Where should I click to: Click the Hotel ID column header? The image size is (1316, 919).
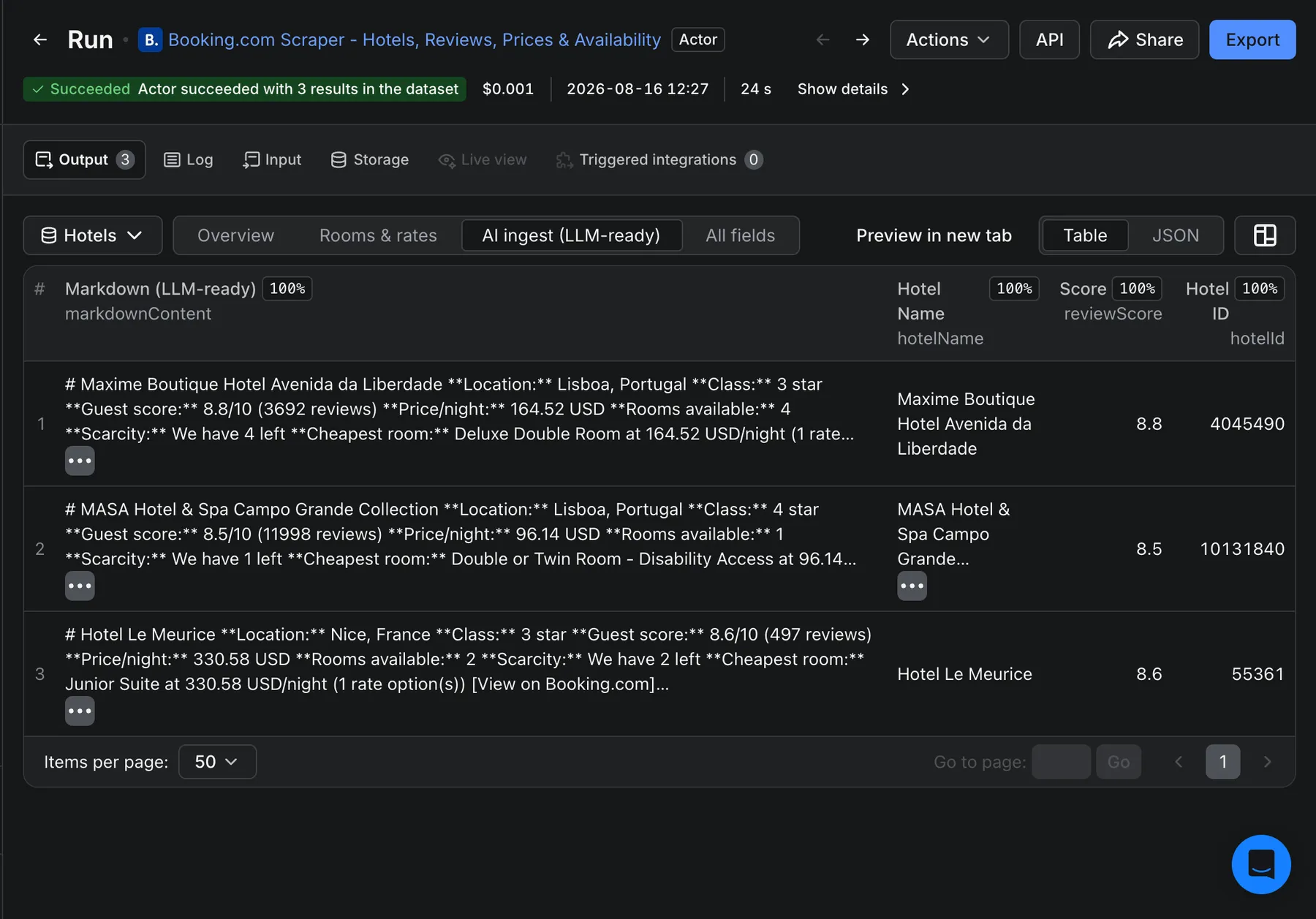pyautogui.click(x=1208, y=301)
